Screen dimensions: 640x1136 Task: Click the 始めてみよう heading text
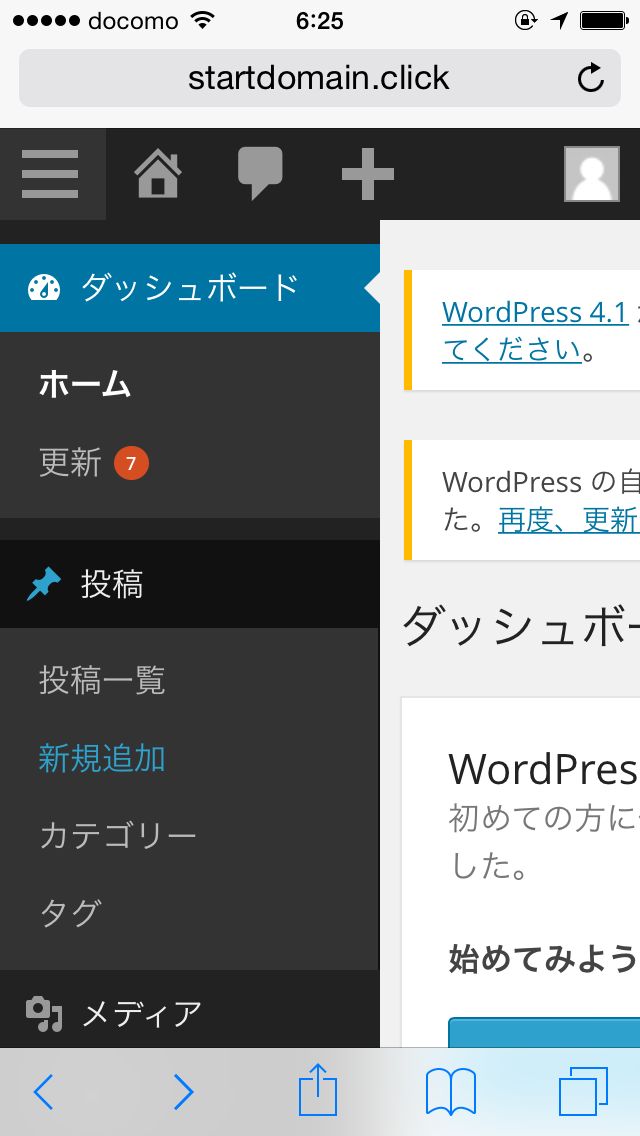point(543,959)
